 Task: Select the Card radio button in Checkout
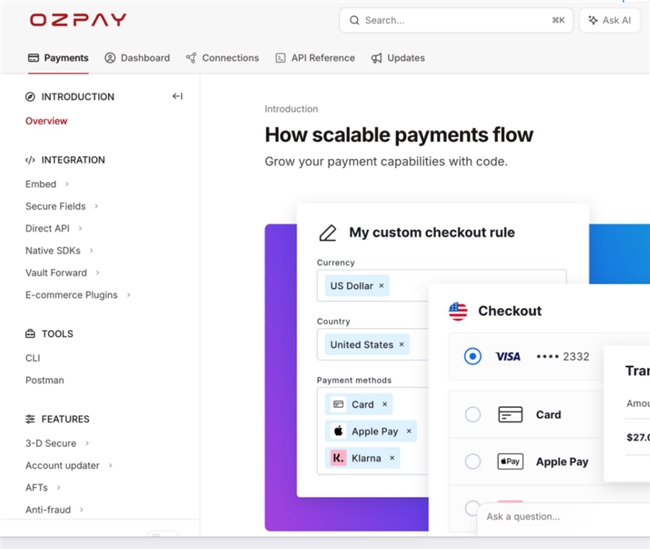tap(473, 415)
